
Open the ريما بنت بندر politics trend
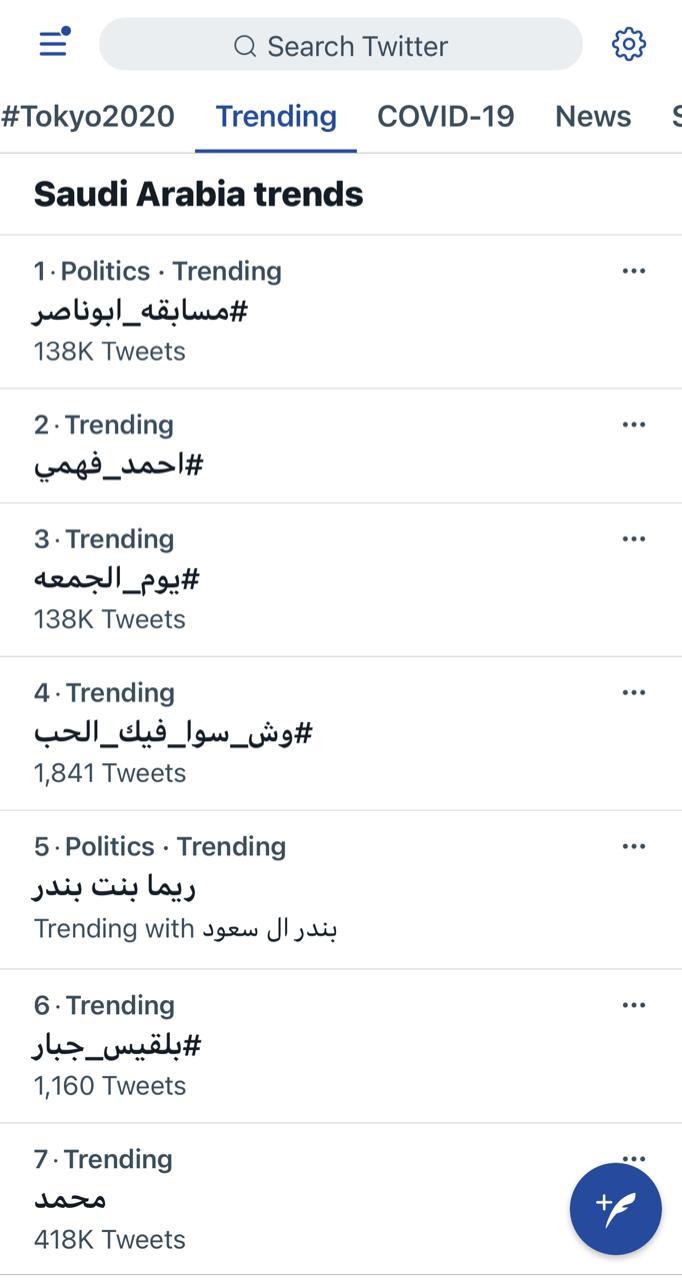(114, 887)
